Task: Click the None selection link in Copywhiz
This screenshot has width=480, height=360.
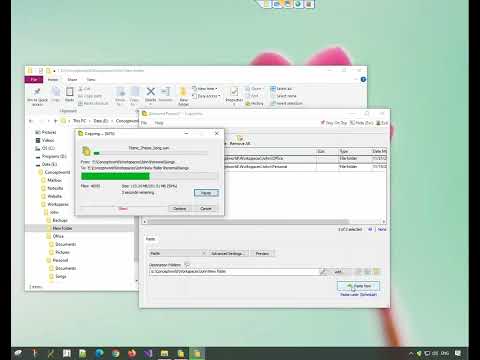Action: pos(382,229)
